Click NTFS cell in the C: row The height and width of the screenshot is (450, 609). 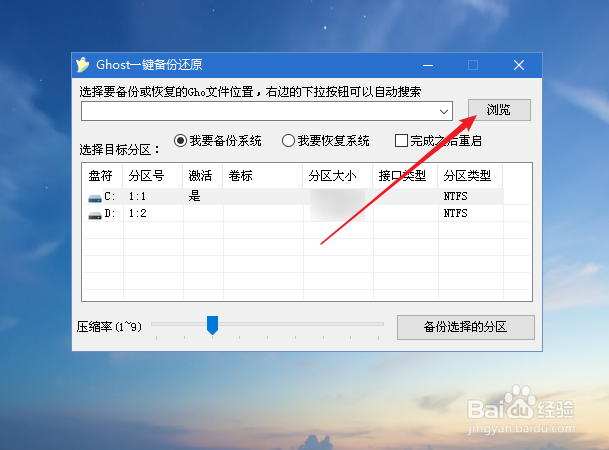click(x=456, y=196)
